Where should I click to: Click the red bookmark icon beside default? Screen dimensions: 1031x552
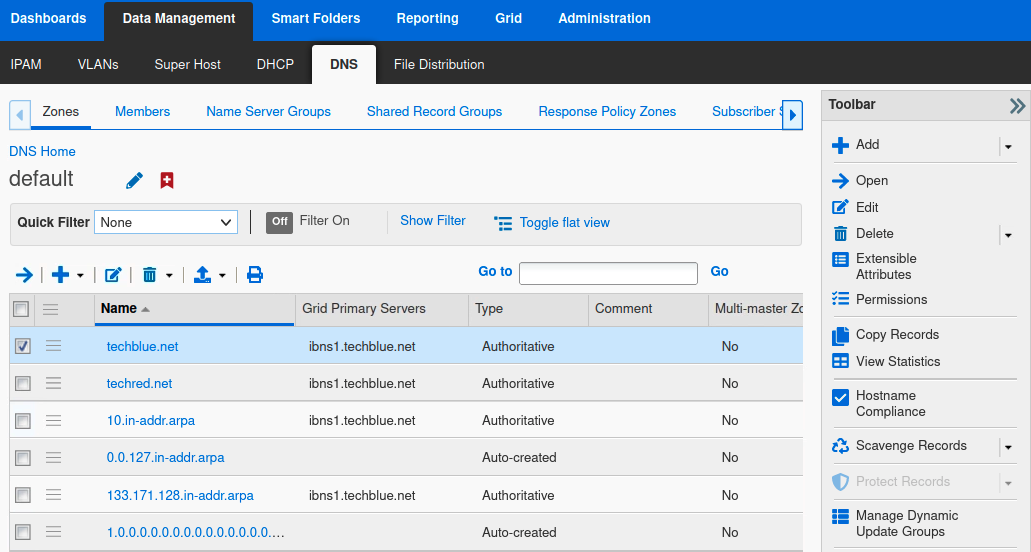coord(167,180)
